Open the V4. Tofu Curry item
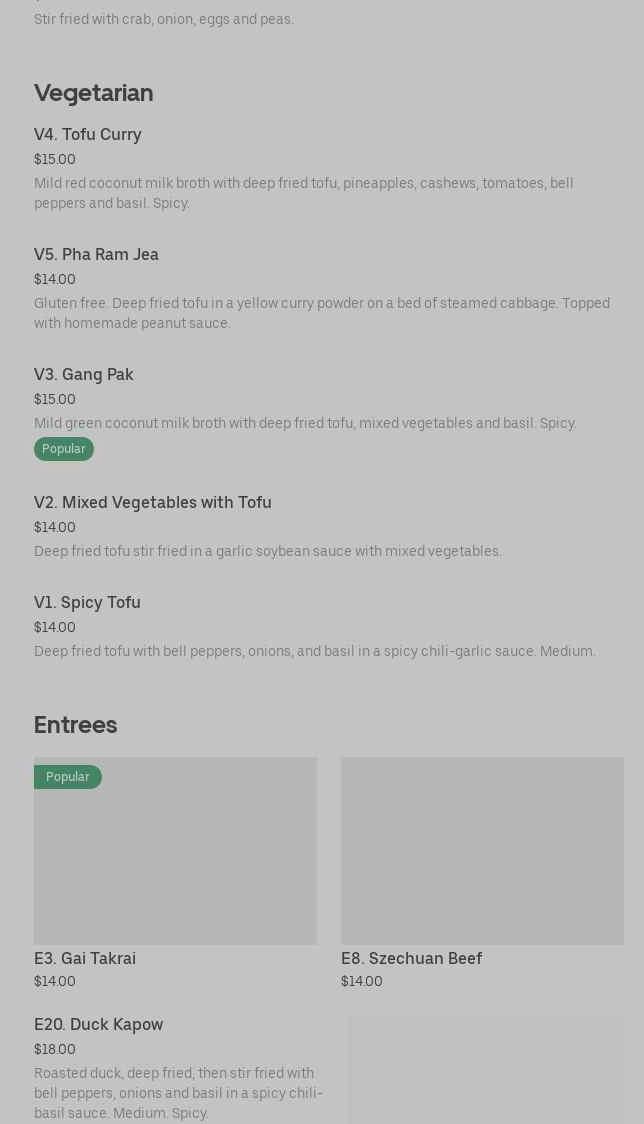Image resolution: width=644 pixels, height=1124 pixels. pos(88,134)
